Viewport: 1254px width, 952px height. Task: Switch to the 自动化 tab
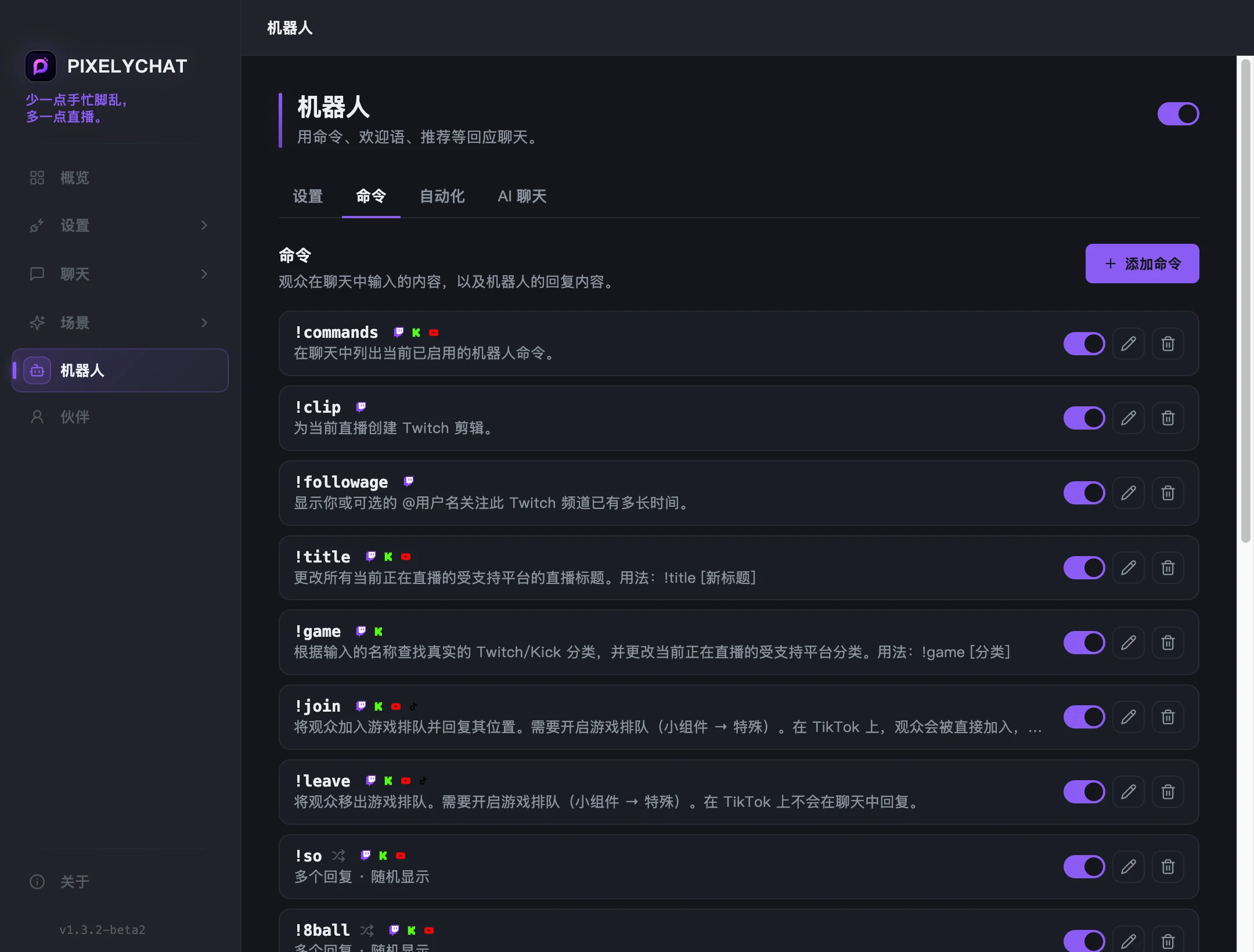point(442,196)
